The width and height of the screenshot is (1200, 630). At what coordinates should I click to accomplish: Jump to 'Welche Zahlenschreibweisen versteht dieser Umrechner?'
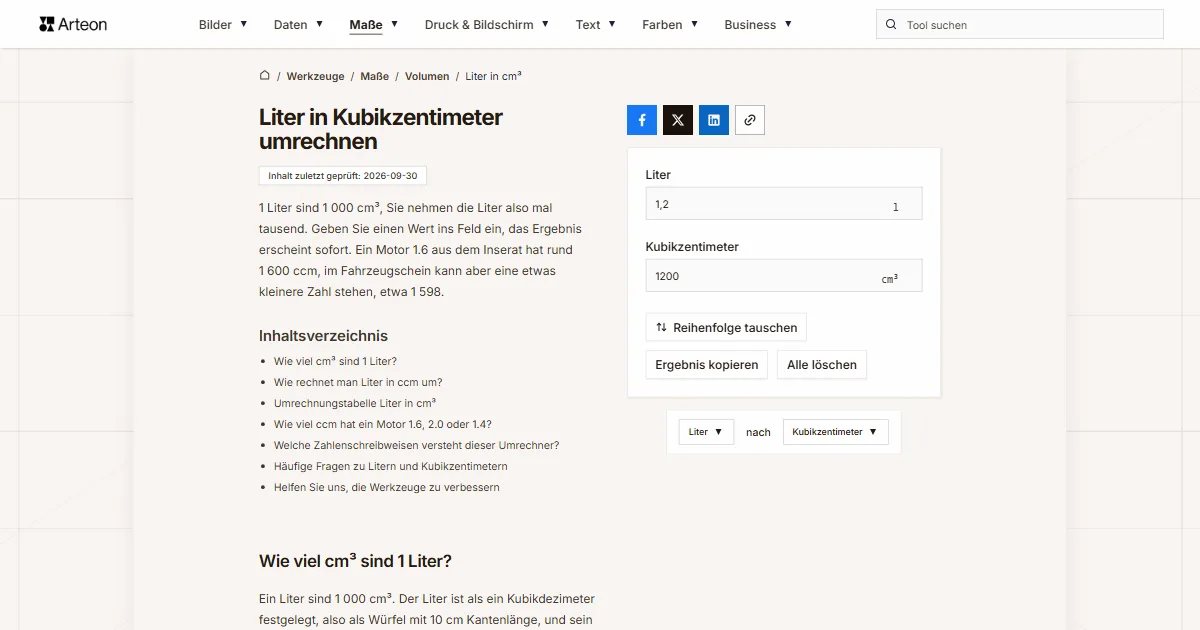click(417, 445)
